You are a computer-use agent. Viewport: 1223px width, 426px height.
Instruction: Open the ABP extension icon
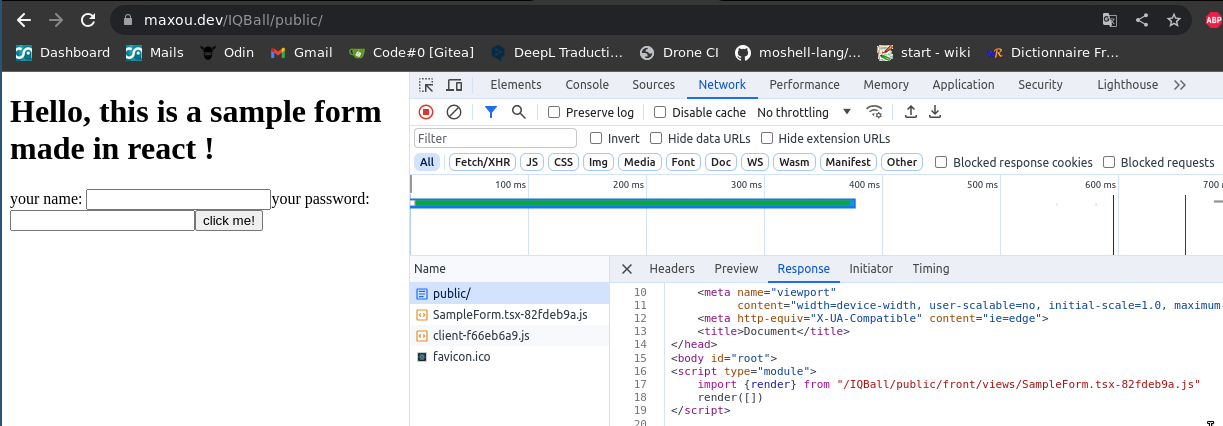(x=1213, y=19)
